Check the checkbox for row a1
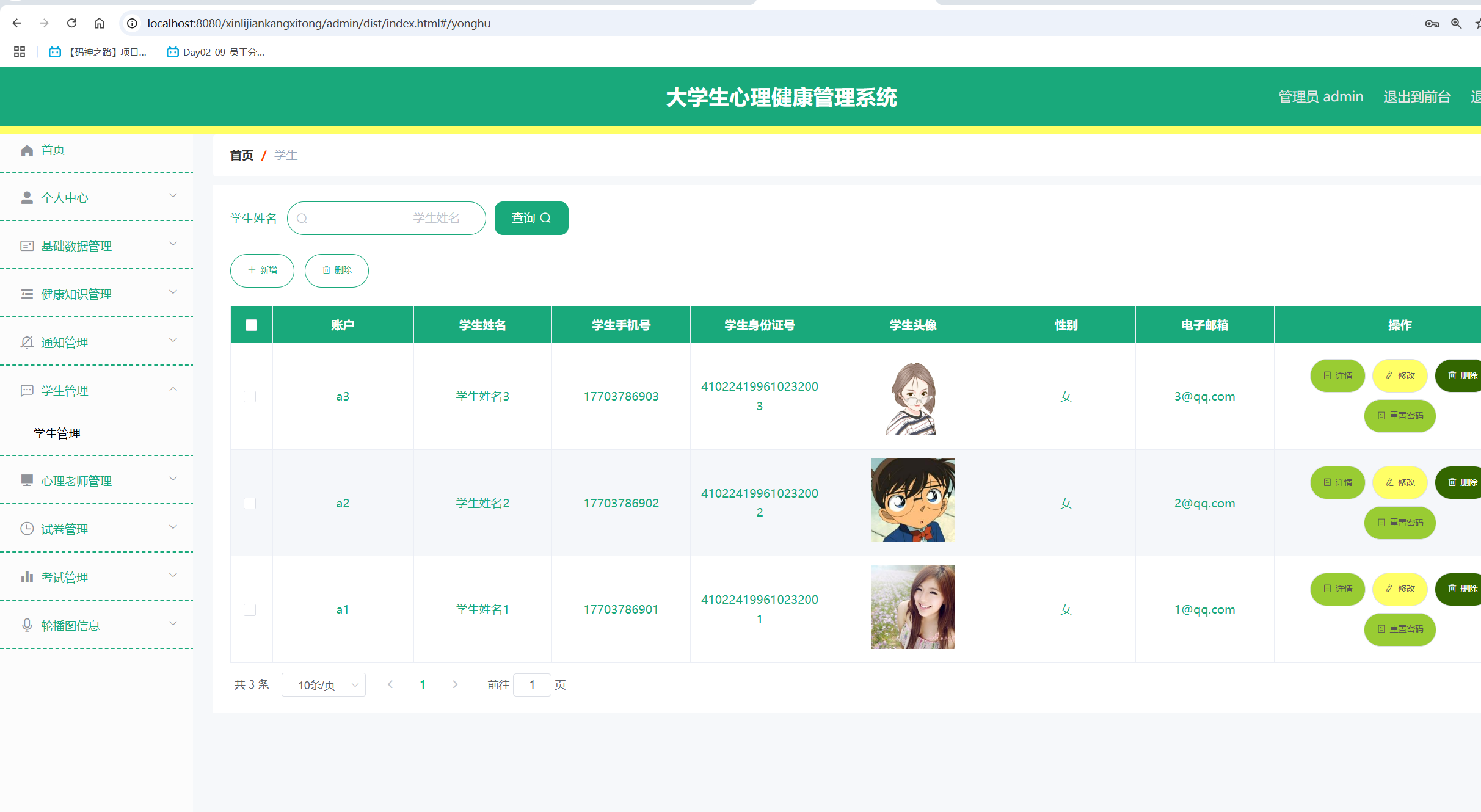Viewport: 1481px width, 812px height. point(250,609)
